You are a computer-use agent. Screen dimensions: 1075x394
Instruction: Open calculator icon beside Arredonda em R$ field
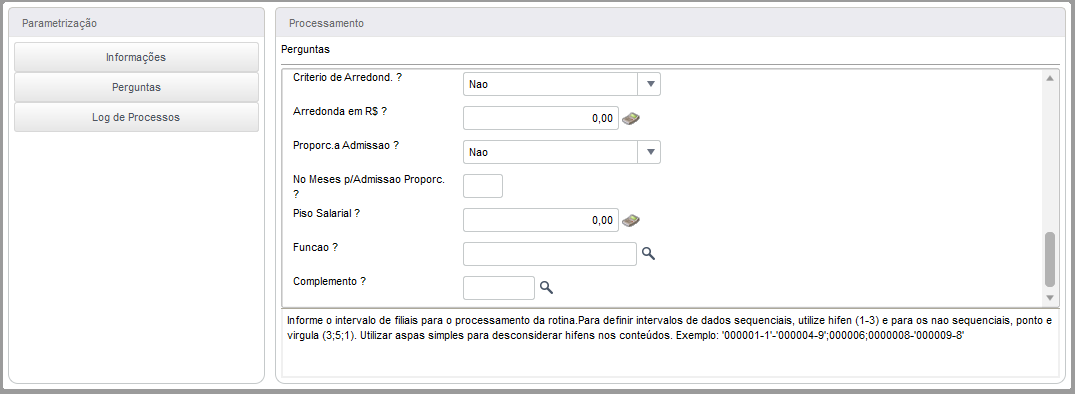tap(631, 118)
